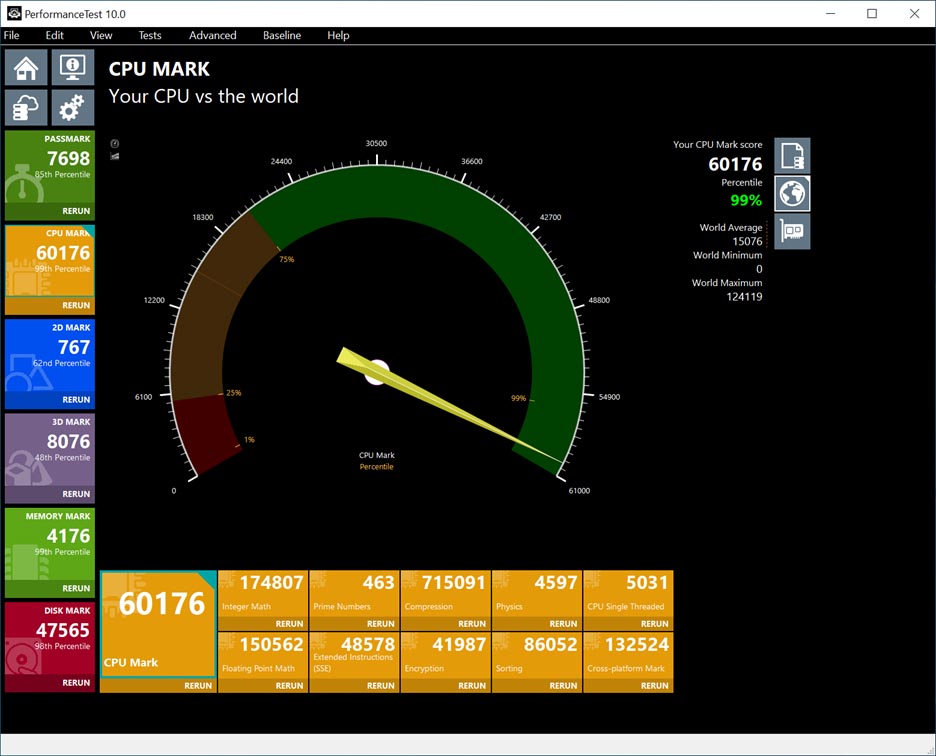The height and width of the screenshot is (756, 936).
Task: Open the View menu
Action: pyautogui.click(x=101, y=35)
